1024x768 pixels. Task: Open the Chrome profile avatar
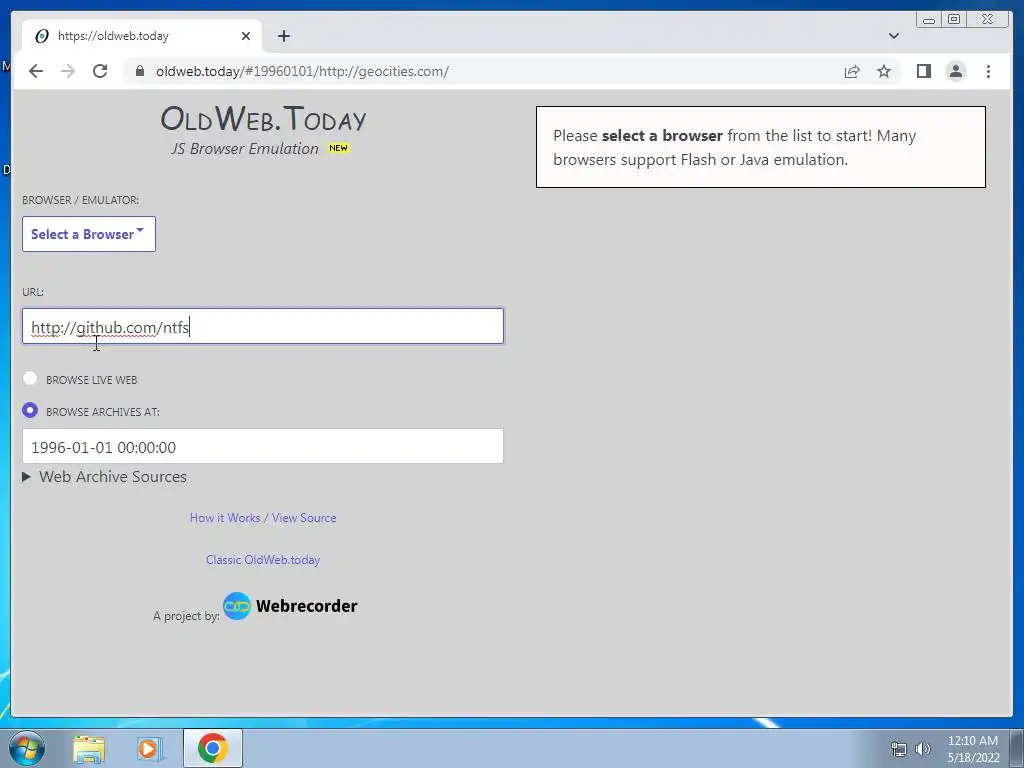[955, 71]
